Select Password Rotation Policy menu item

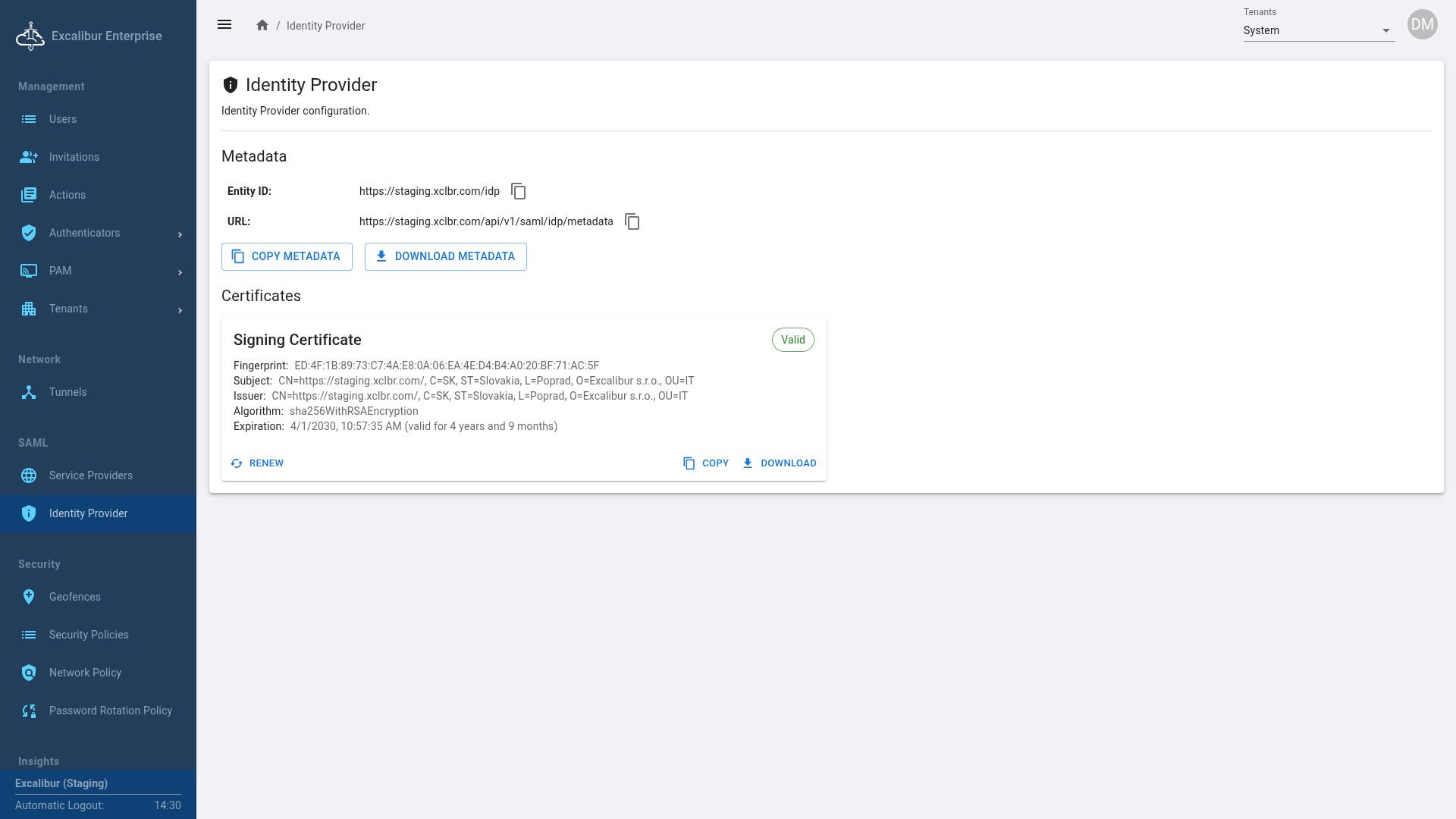pyautogui.click(x=110, y=711)
